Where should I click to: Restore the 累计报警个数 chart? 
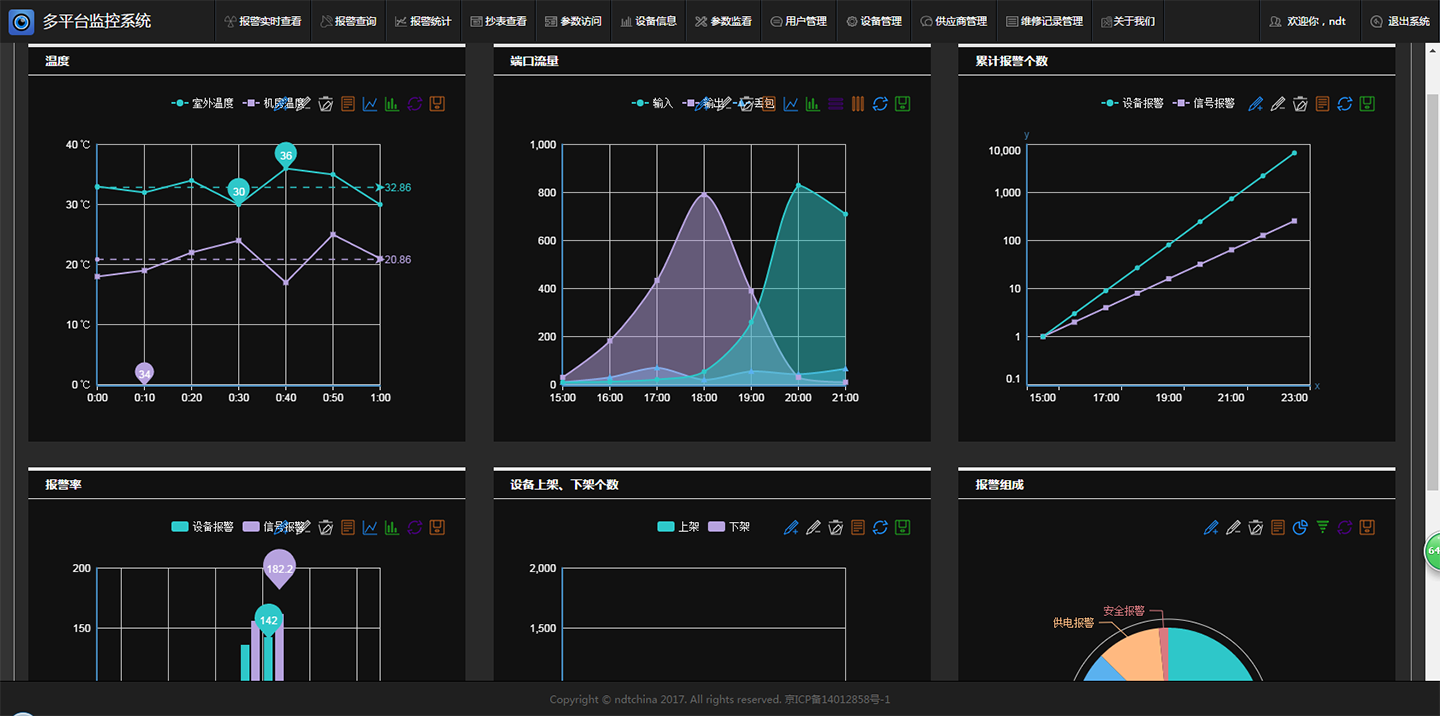point(1345,103)
